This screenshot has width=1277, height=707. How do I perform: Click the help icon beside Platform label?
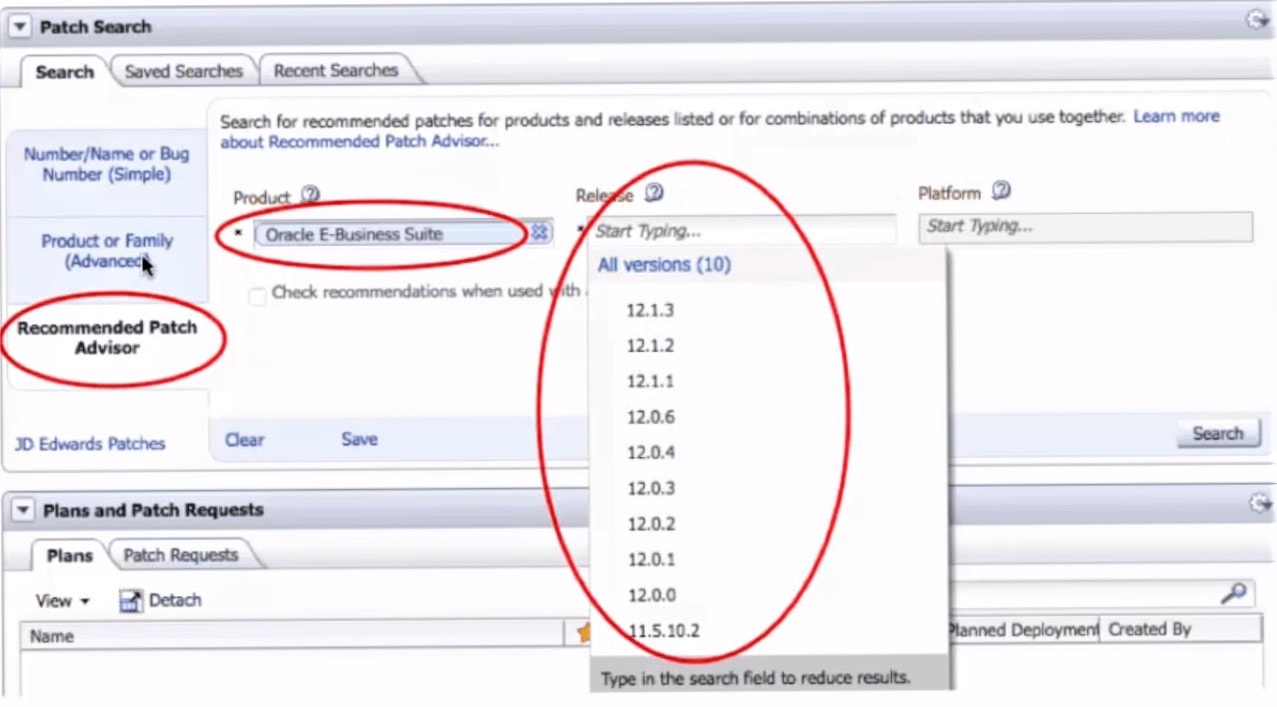1001,191
